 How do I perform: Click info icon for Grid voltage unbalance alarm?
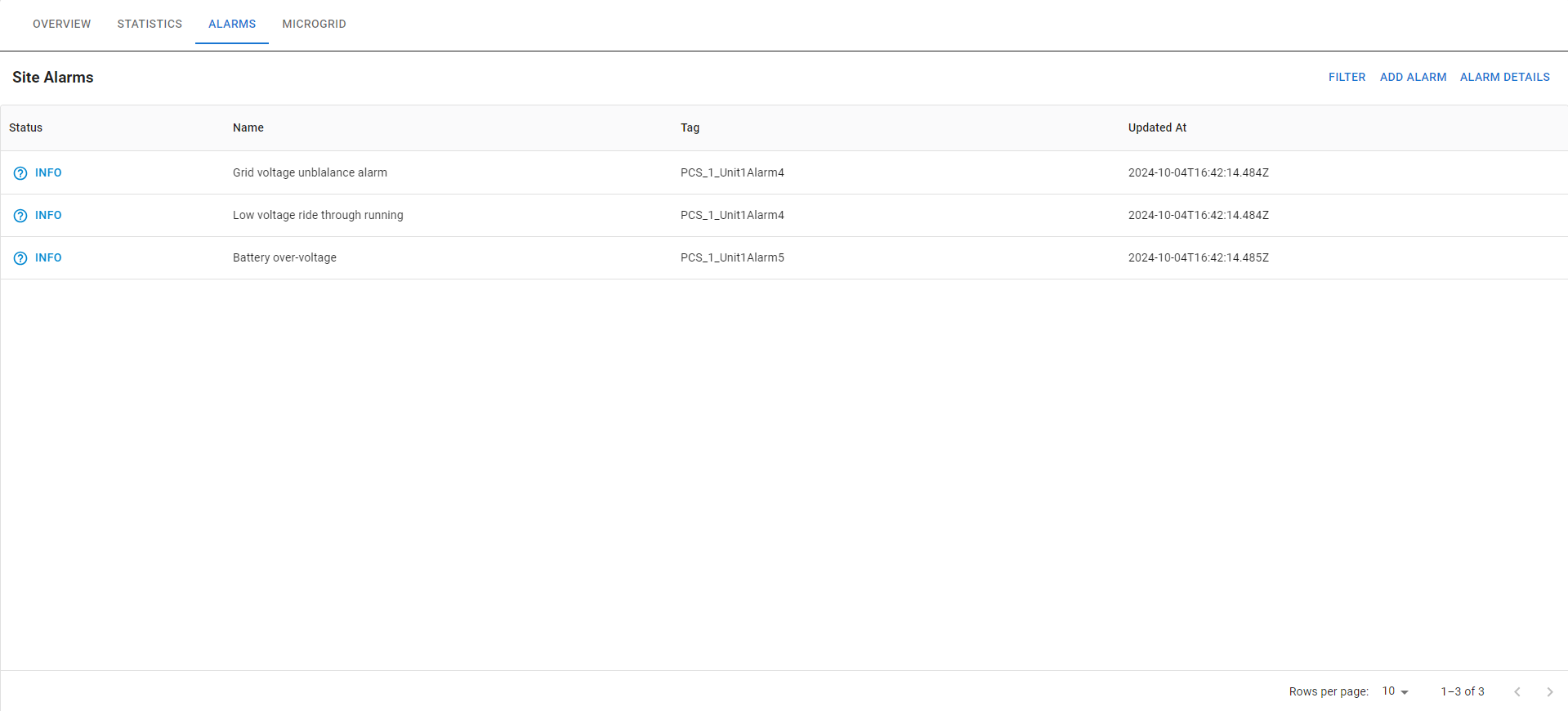20,173
